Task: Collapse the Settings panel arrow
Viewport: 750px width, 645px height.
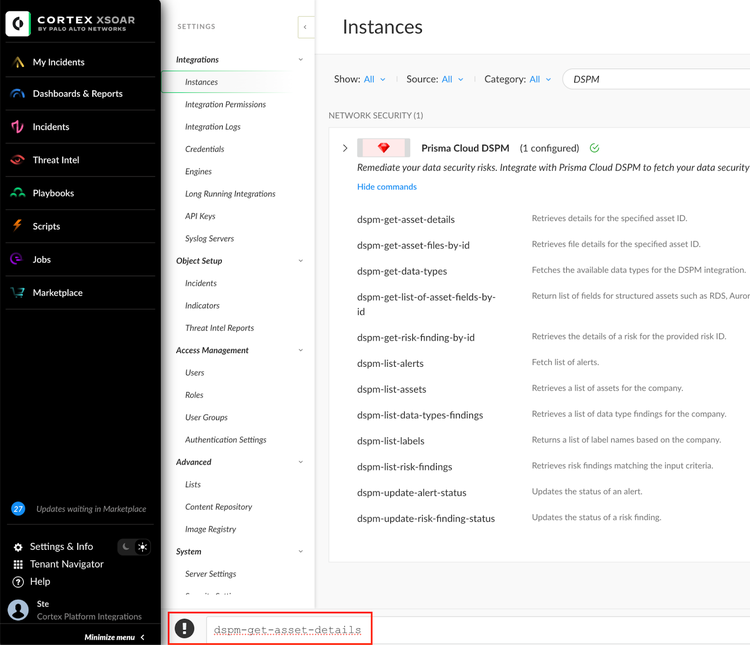Action: click(305, 27)
